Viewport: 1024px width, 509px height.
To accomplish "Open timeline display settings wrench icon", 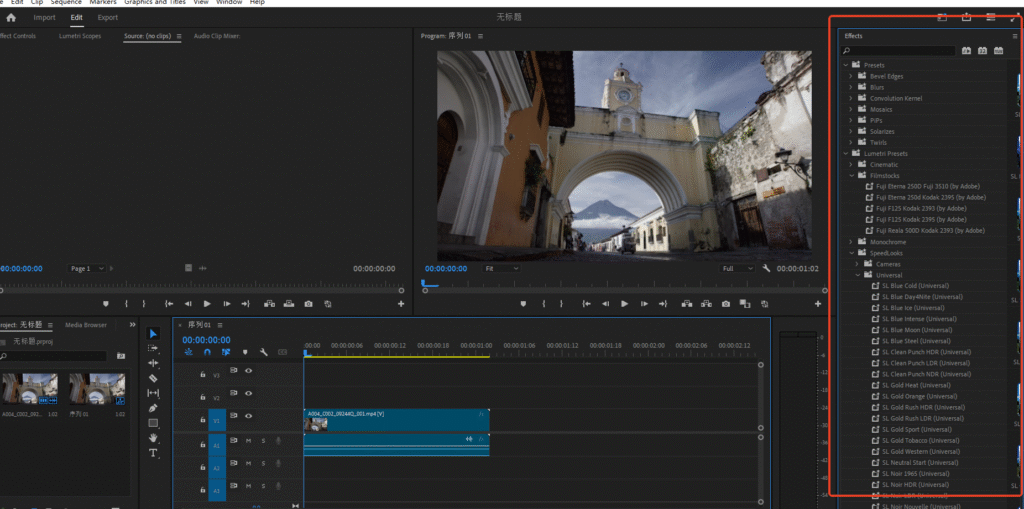I will [263, 352].
